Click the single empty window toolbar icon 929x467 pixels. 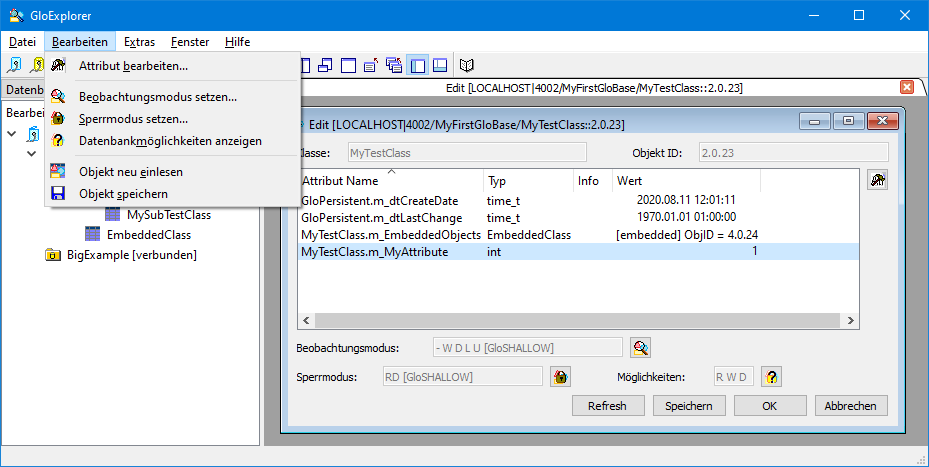tap(348, 65)
